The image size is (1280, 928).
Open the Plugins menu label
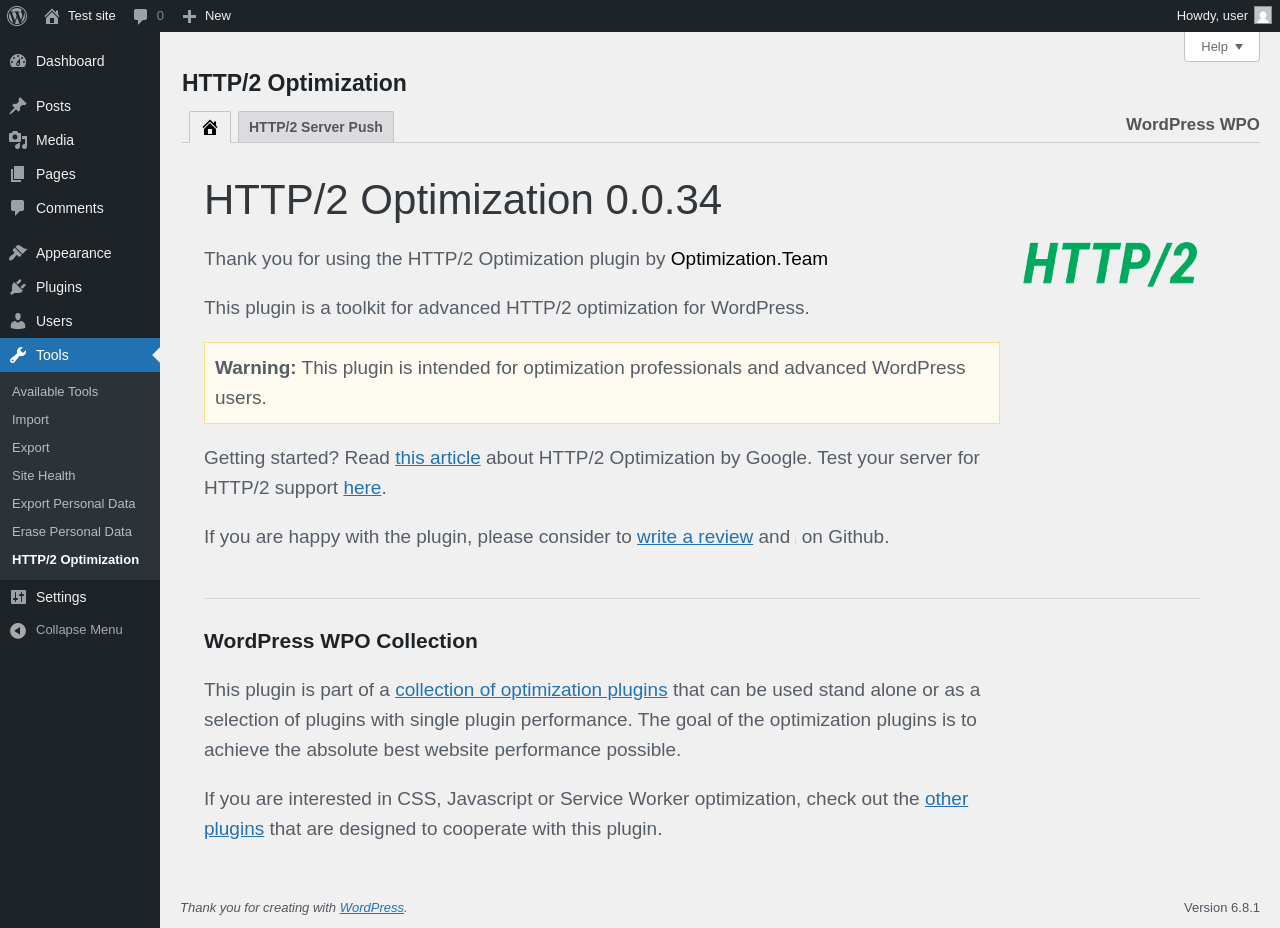tap(59, 287)
